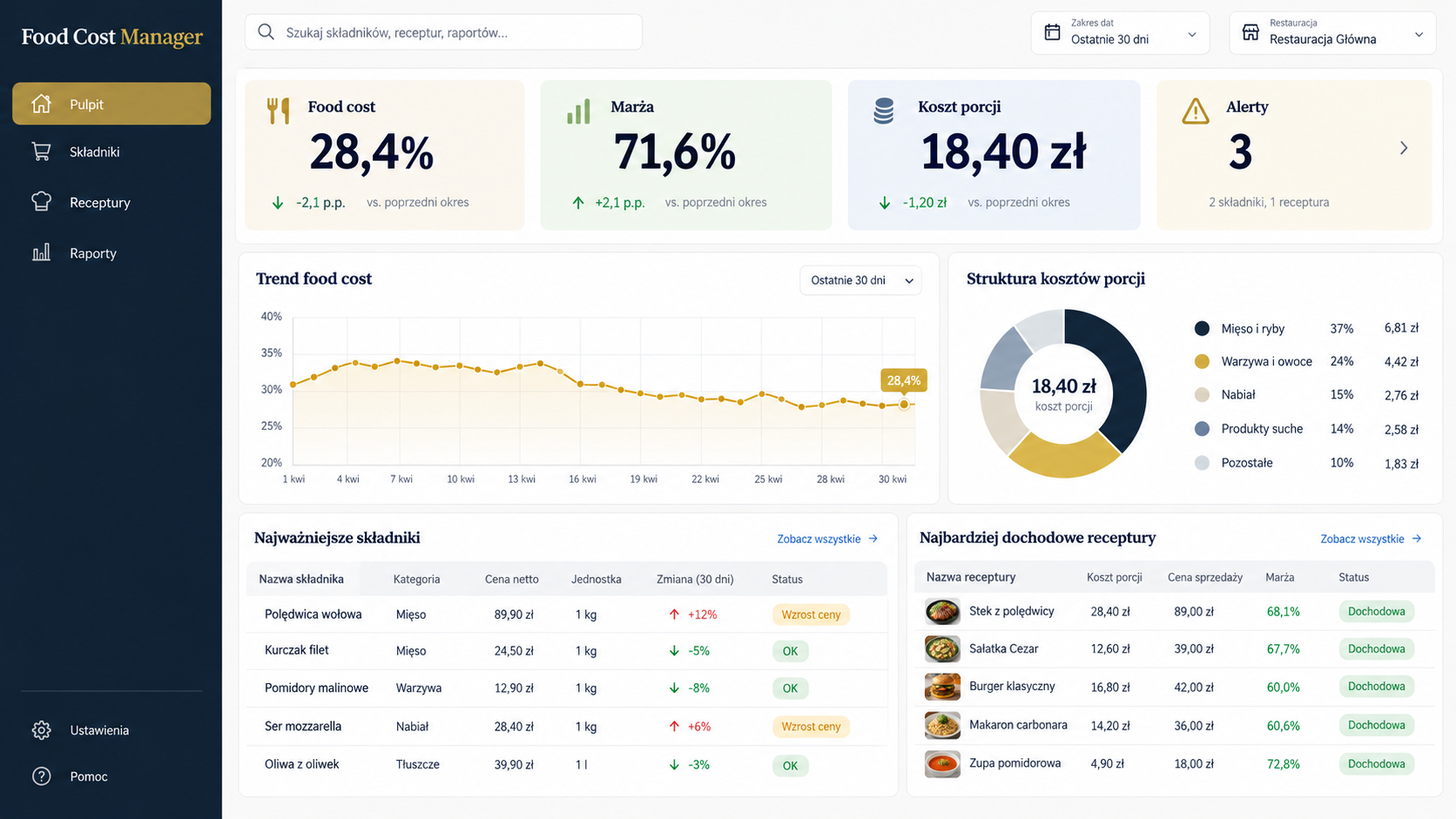Go to Pulpit in the sidebar
The width and height of the screenshot is (1456, 819).
point(111,104)
